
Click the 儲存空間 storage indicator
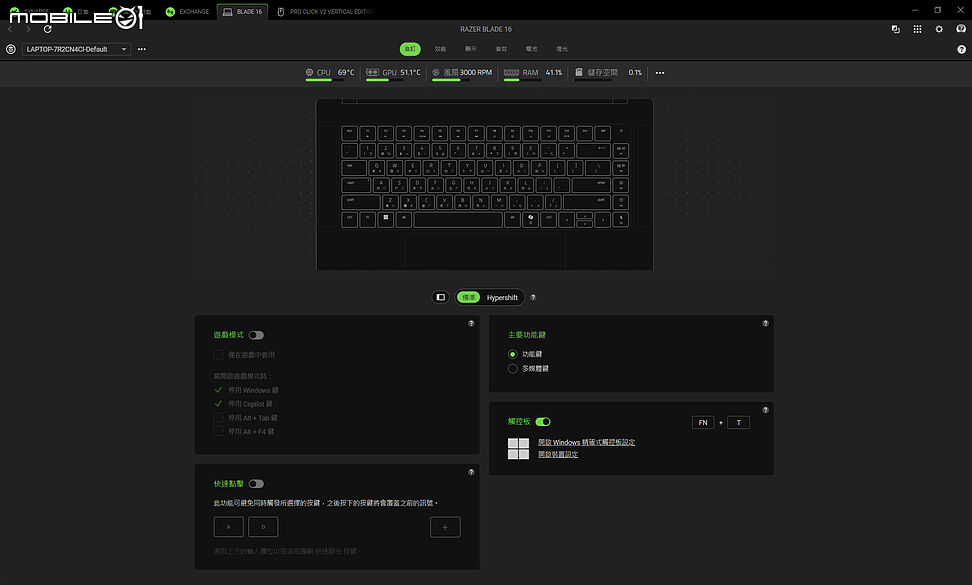(608, 73)
